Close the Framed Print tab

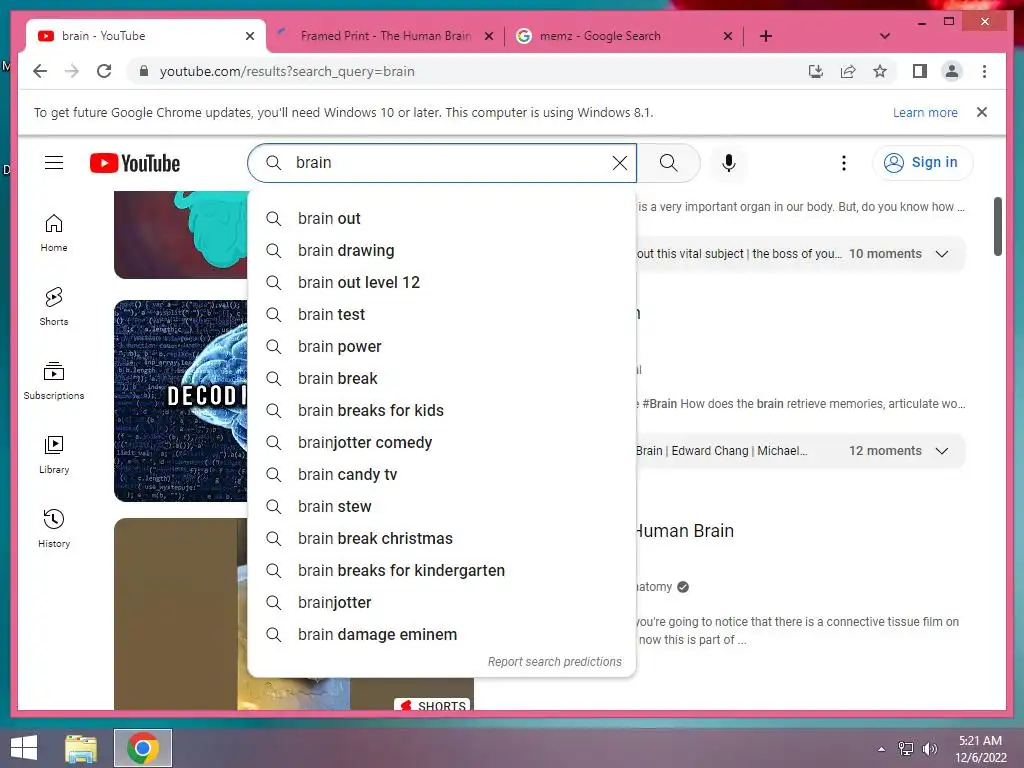pos(488,37)
